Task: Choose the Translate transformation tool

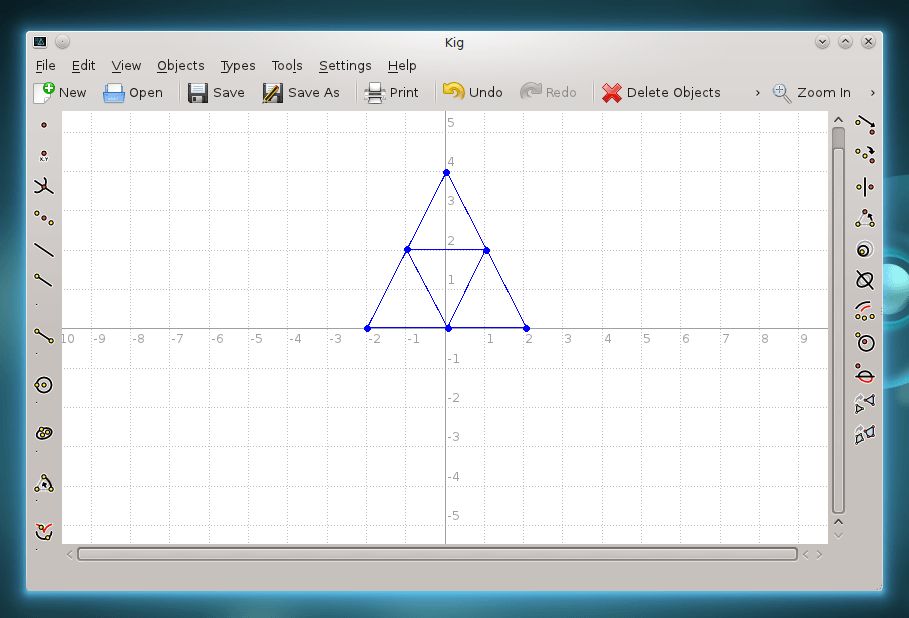Action: pyautogui.click(x=865, y=124)
